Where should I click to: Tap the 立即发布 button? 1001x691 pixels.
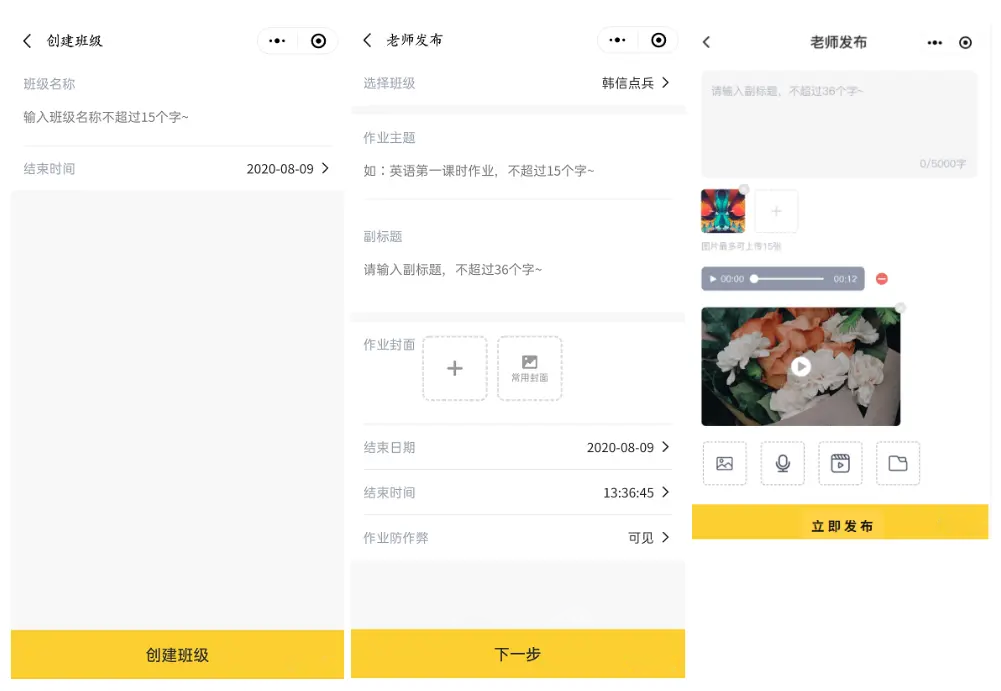tap(840, 522)
